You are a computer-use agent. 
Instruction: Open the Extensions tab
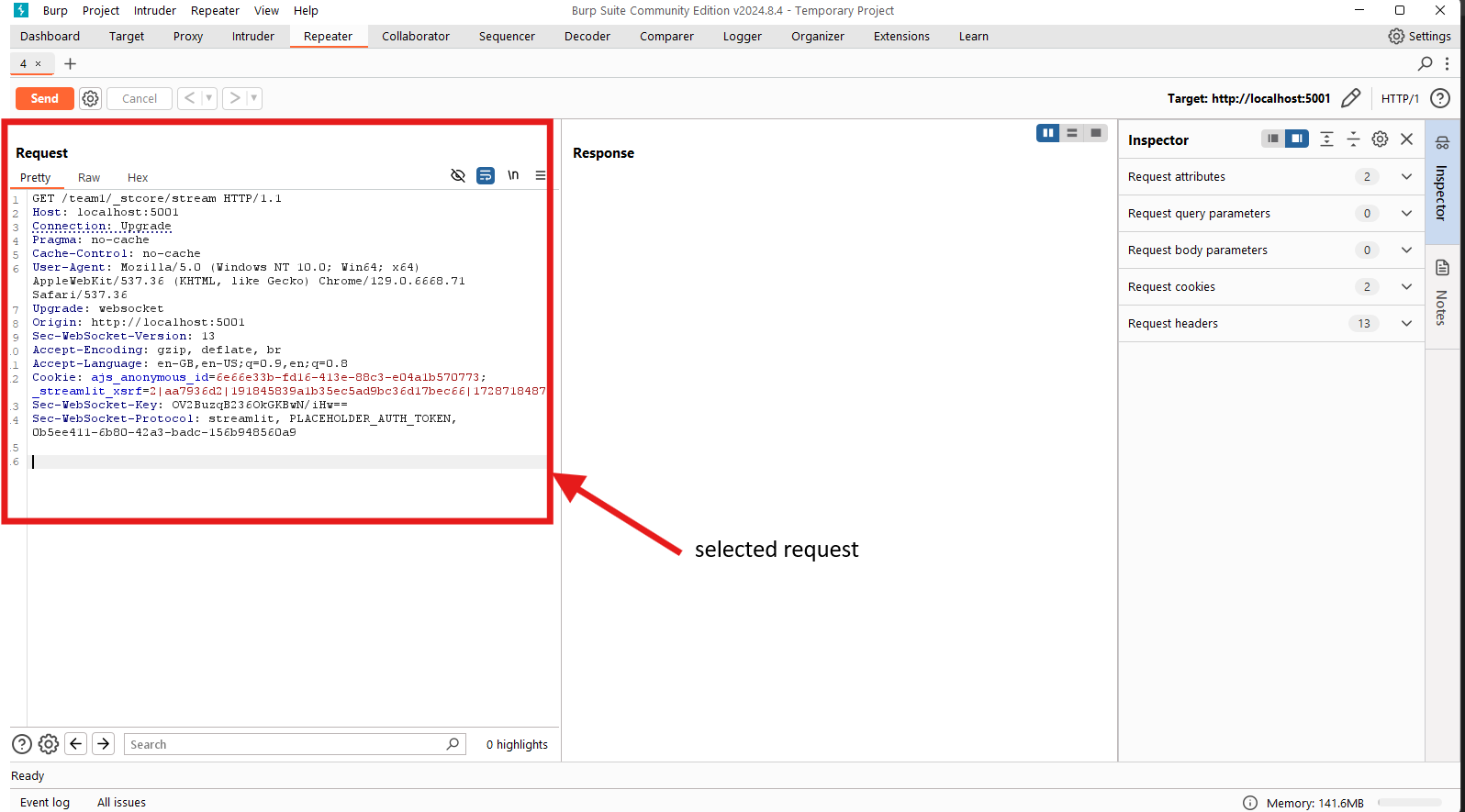pos(901,37)
